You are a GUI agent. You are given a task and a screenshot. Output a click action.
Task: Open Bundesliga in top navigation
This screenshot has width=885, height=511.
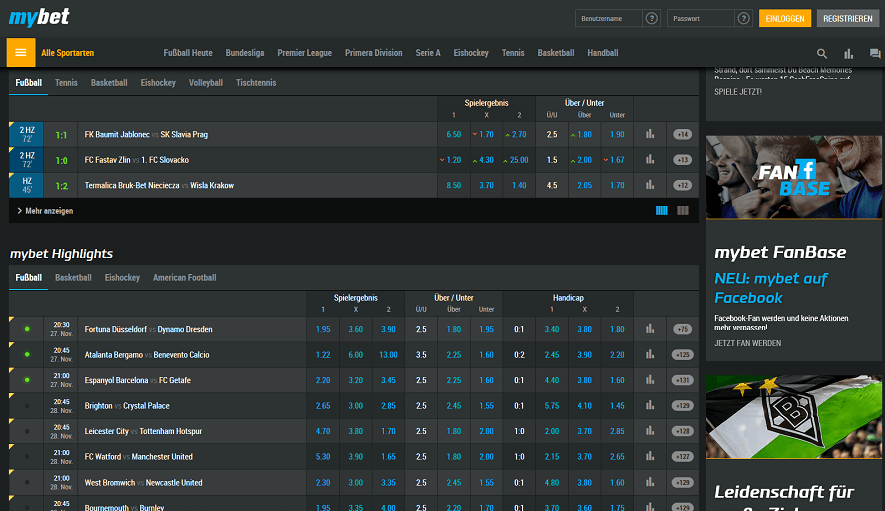pyautogui.click(x=245, y=53)
